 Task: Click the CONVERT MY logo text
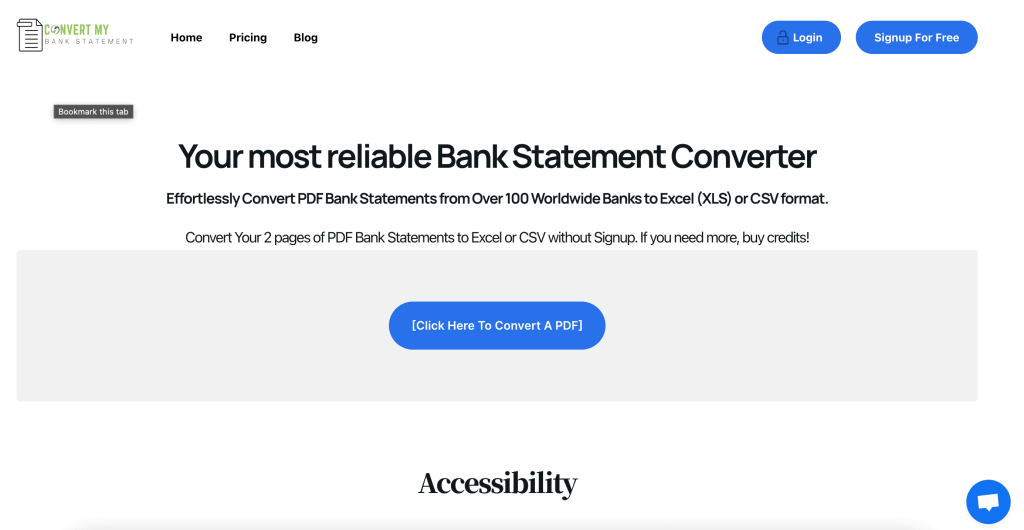76,29
